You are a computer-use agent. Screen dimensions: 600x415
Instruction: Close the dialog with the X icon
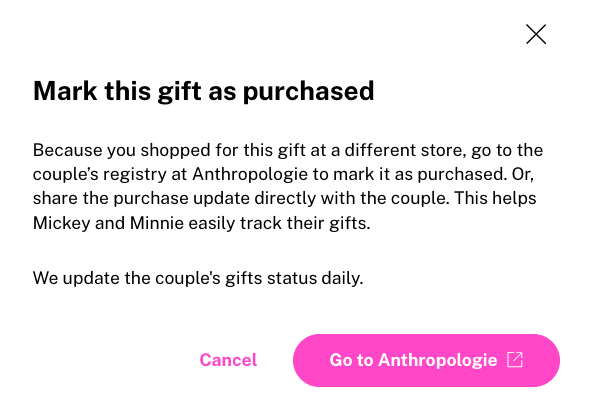click(x=536, y=34)
